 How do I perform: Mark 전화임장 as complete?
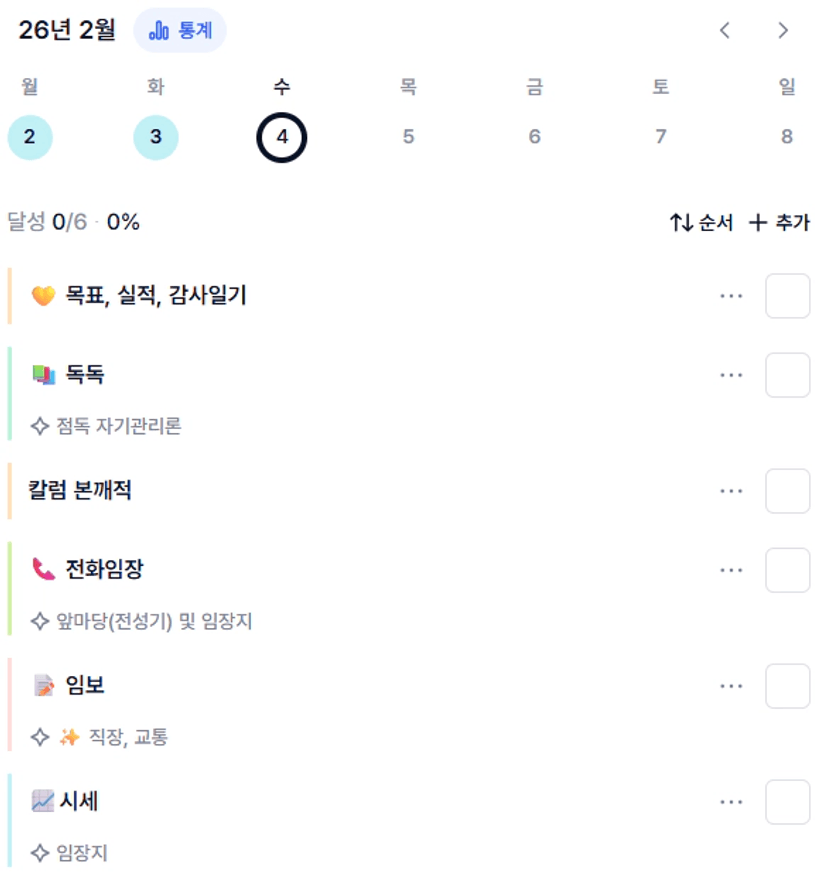point(787,570)
